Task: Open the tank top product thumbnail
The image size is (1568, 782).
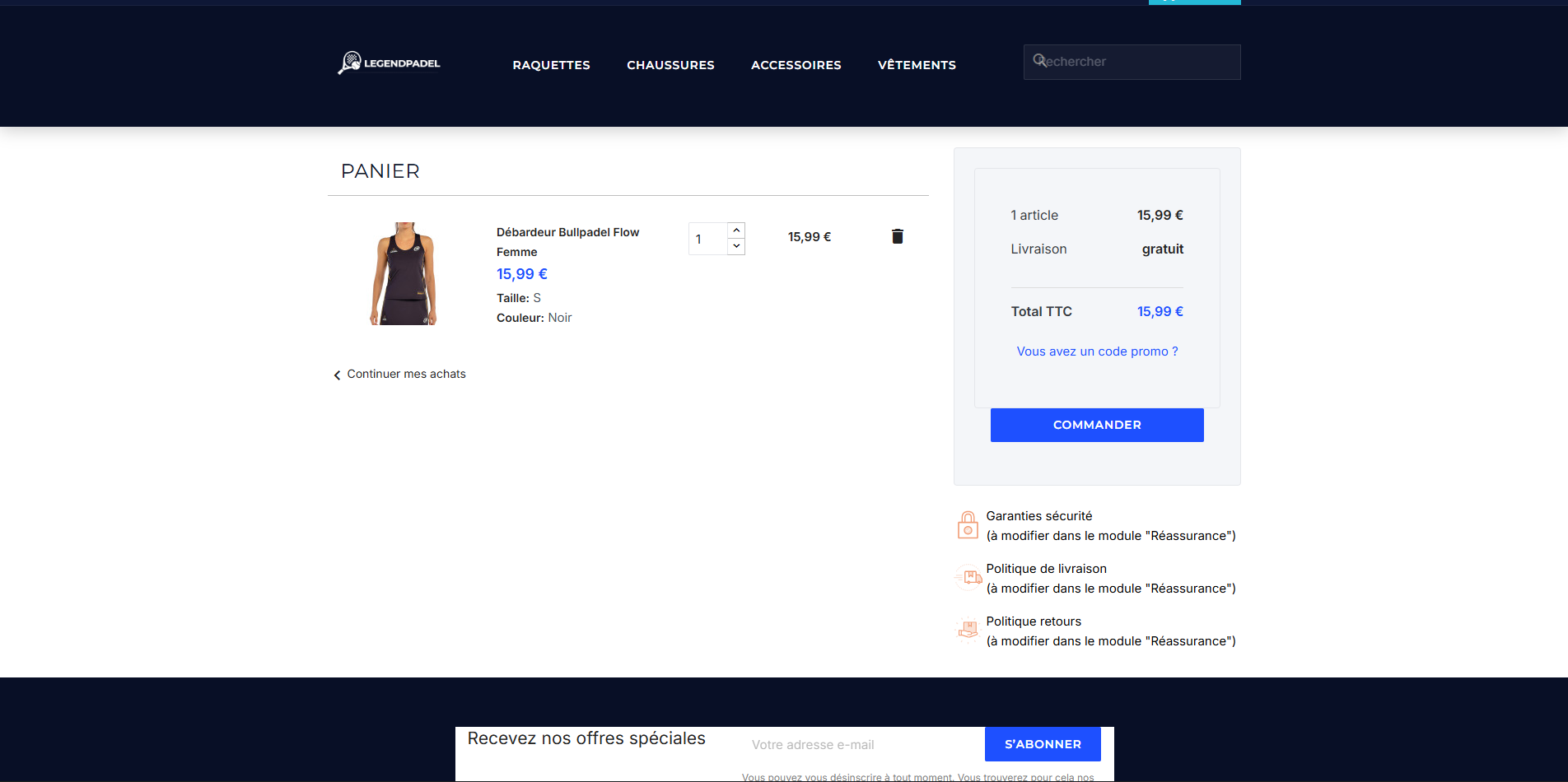Action: tap(404, 273)
